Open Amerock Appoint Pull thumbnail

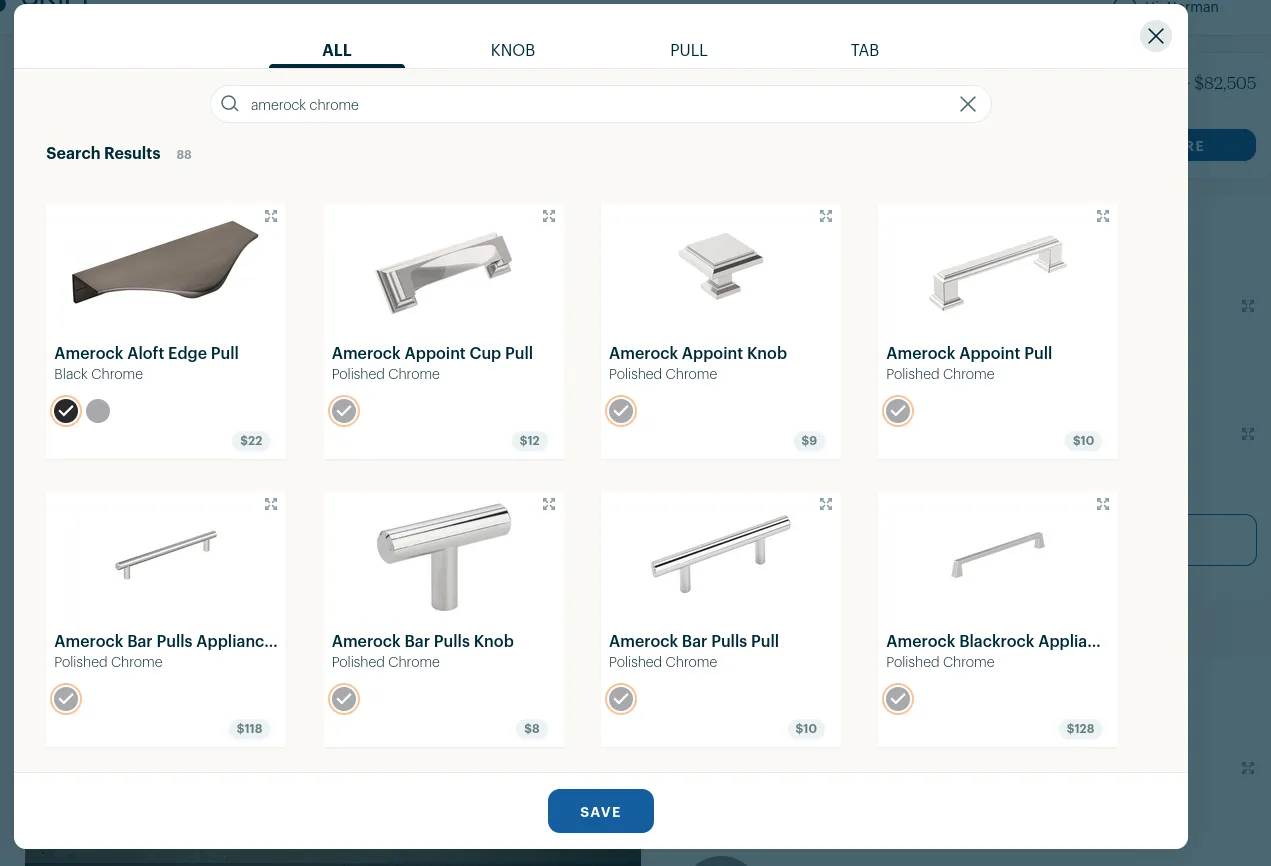[998, 273]
